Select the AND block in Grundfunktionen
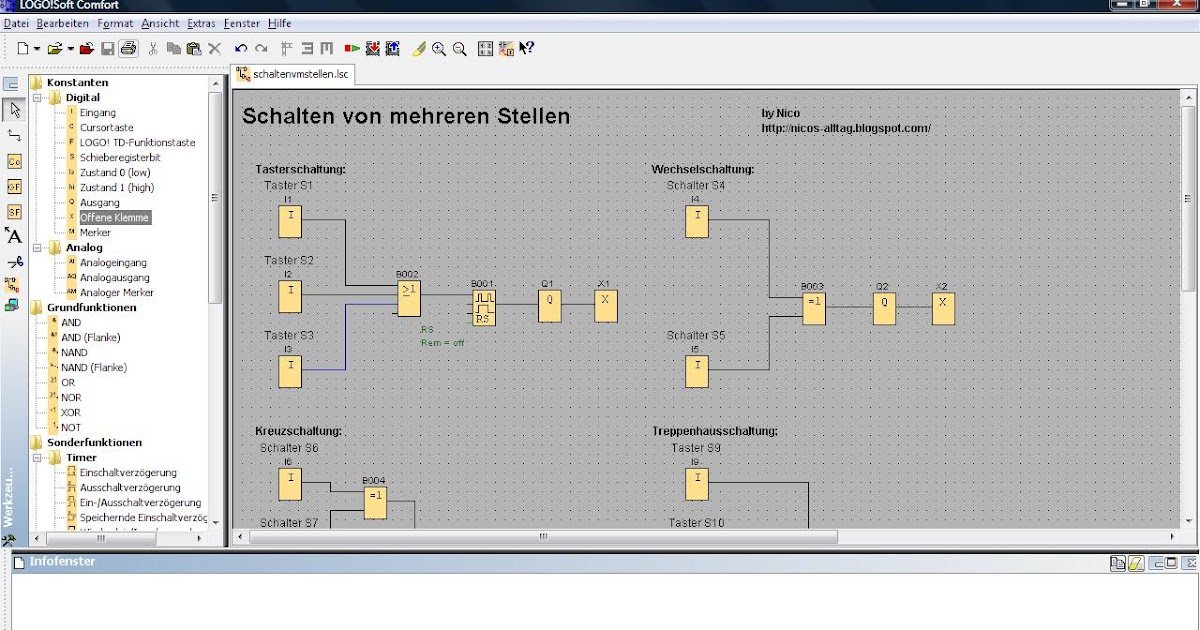1200x630 pixels. pyautogui.click(x=70, y=322)
